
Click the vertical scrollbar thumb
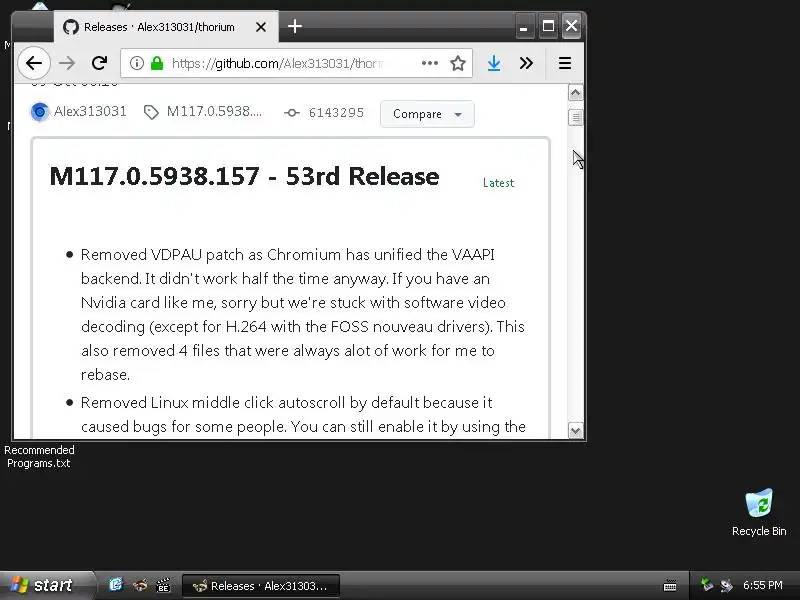575,117
